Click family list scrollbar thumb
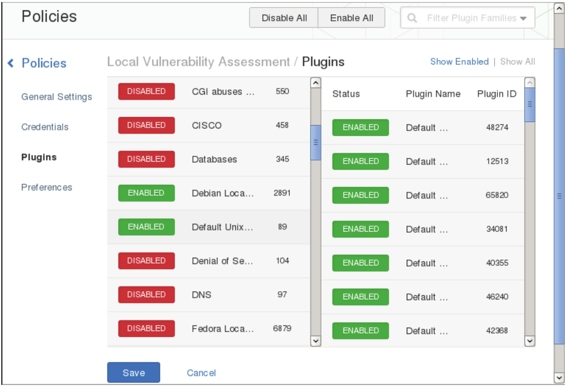Image resolution: width=566 pixels, height=387 pixels. coord(315,143)
